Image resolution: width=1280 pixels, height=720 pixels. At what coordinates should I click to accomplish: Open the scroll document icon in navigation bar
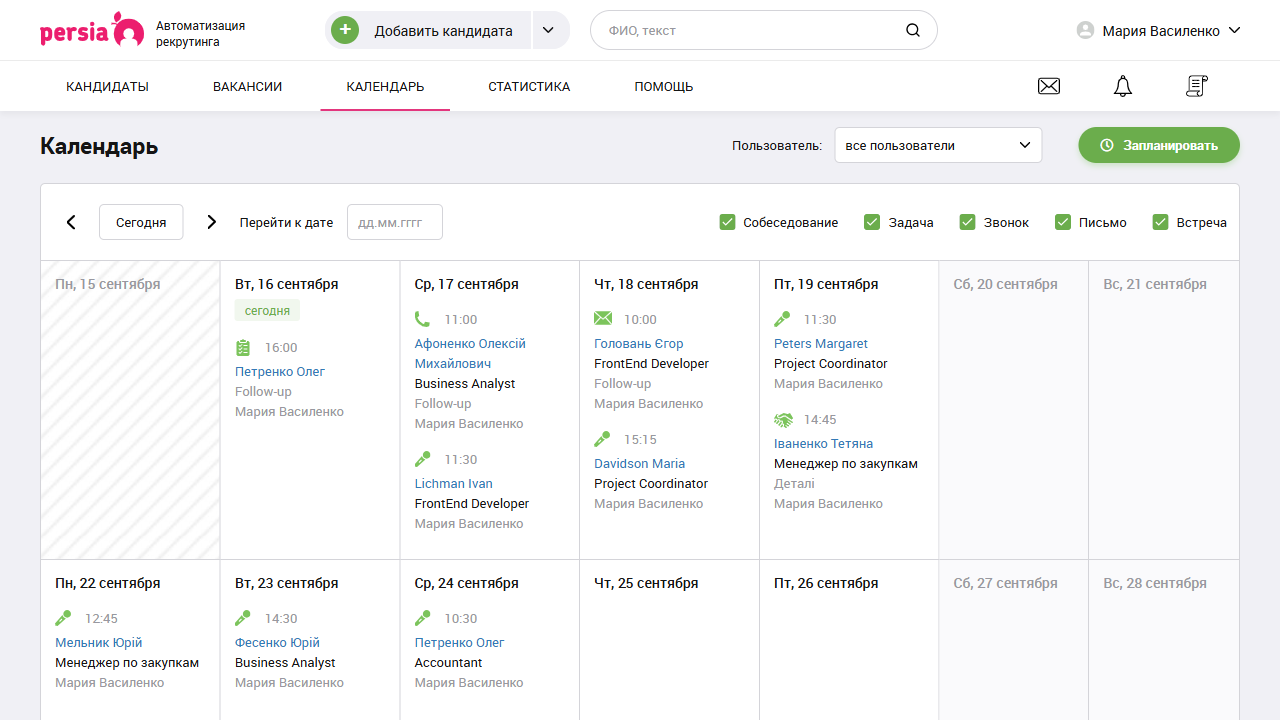(1196, 87)
